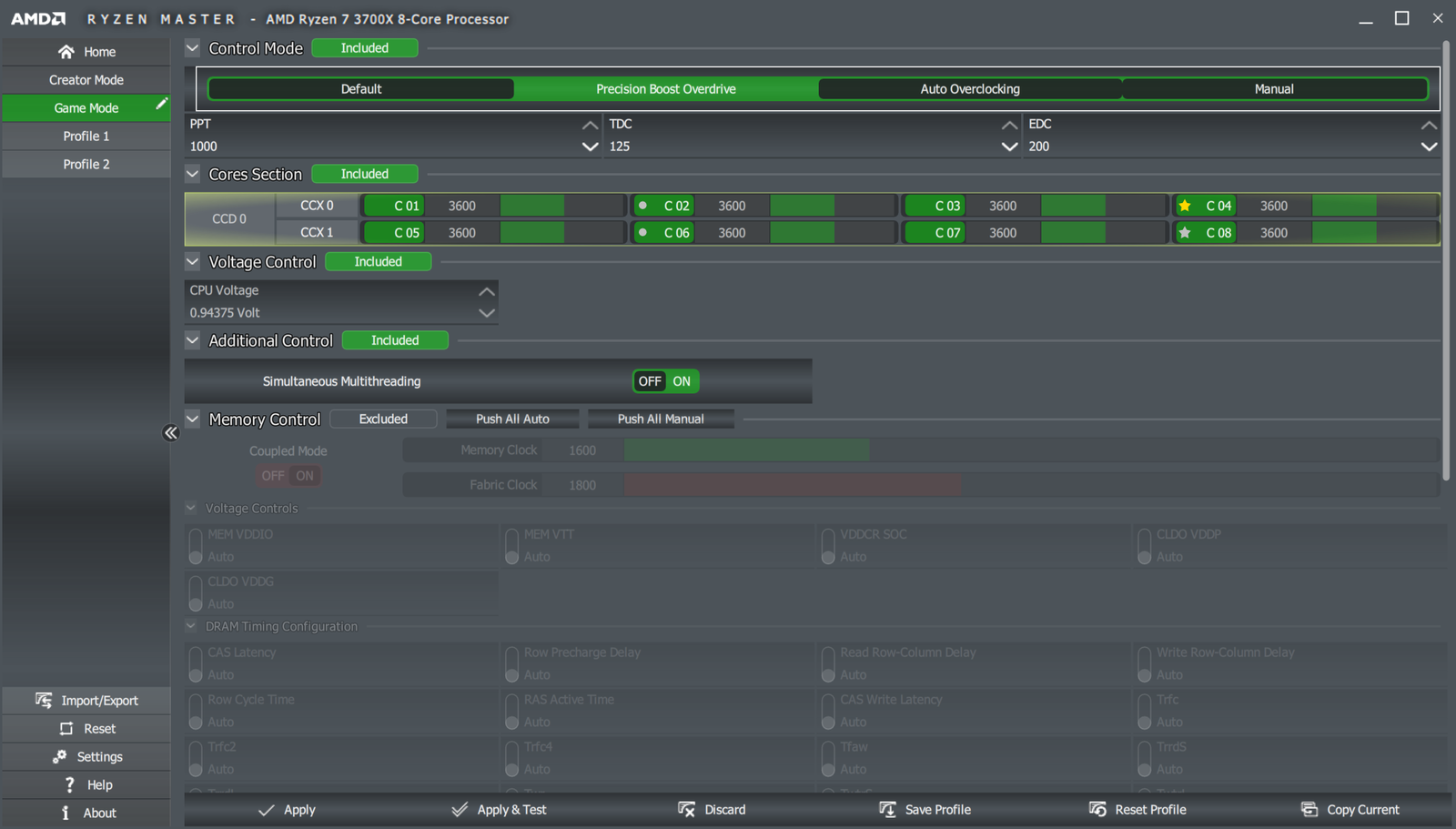
Task: Click the gold star on core C 04
Action: tap(1185, 206)
